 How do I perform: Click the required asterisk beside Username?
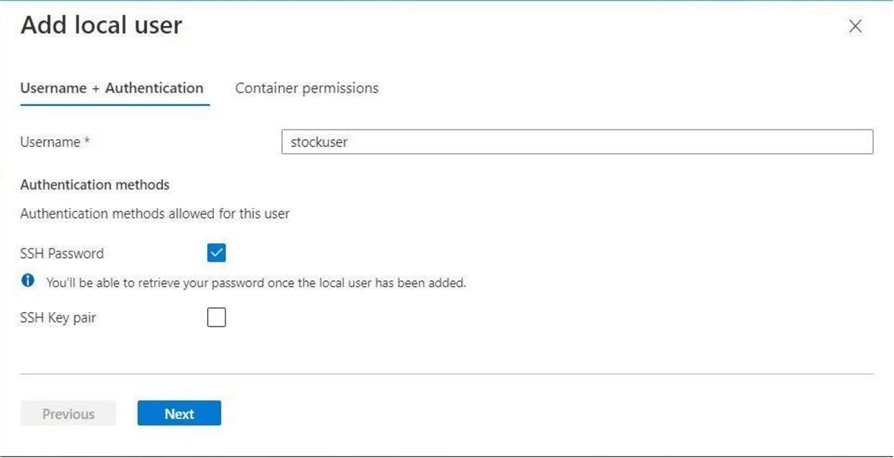point(87,142)
